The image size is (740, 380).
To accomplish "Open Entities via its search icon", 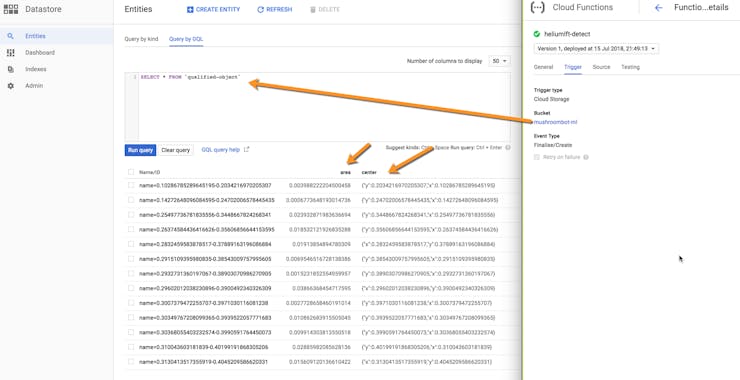I will click(10, 36).
